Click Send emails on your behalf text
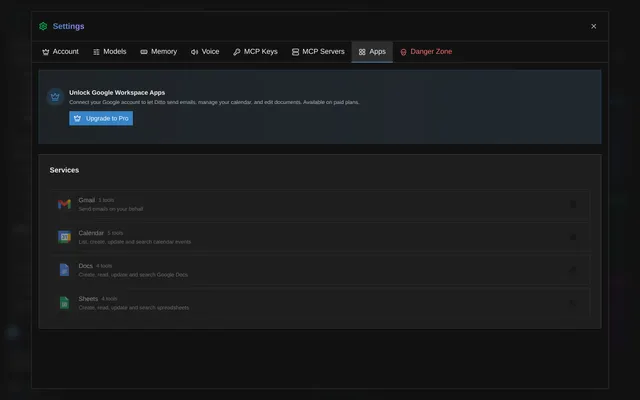This screenshot has width=640, height=400. [x=111, y=209]
